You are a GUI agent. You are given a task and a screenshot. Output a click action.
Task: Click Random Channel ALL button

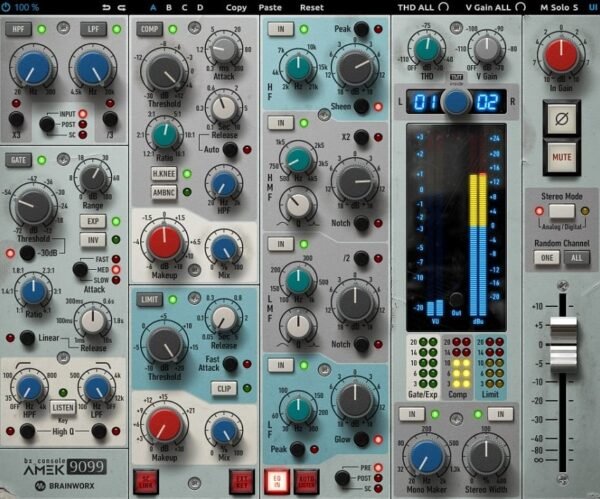tap(577, 258)
